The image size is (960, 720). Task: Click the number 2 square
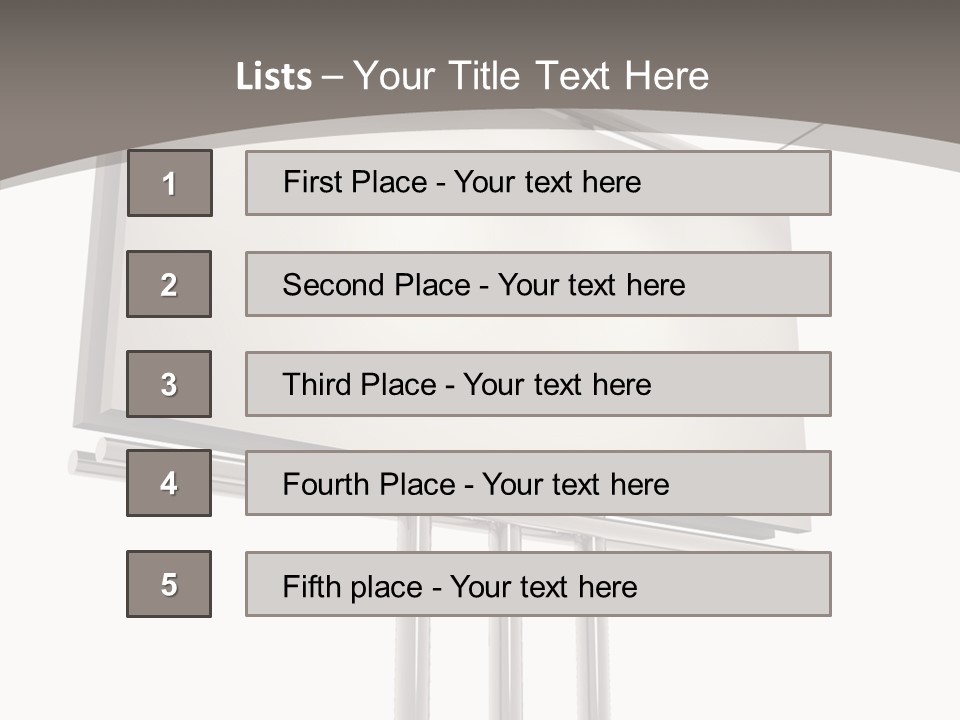(169, 284)
